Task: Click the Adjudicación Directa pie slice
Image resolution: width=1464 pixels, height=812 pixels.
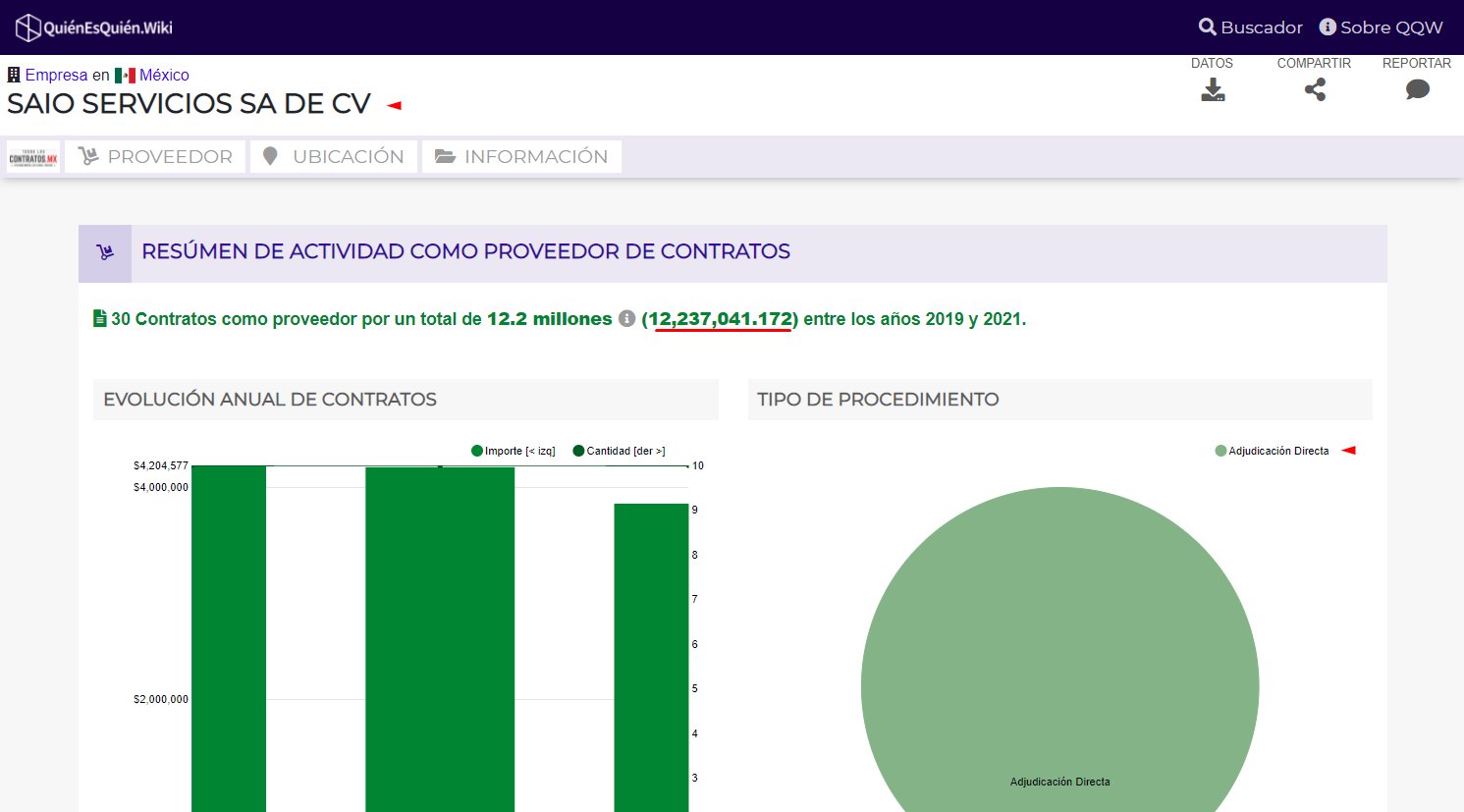Action: [1059, 649]
